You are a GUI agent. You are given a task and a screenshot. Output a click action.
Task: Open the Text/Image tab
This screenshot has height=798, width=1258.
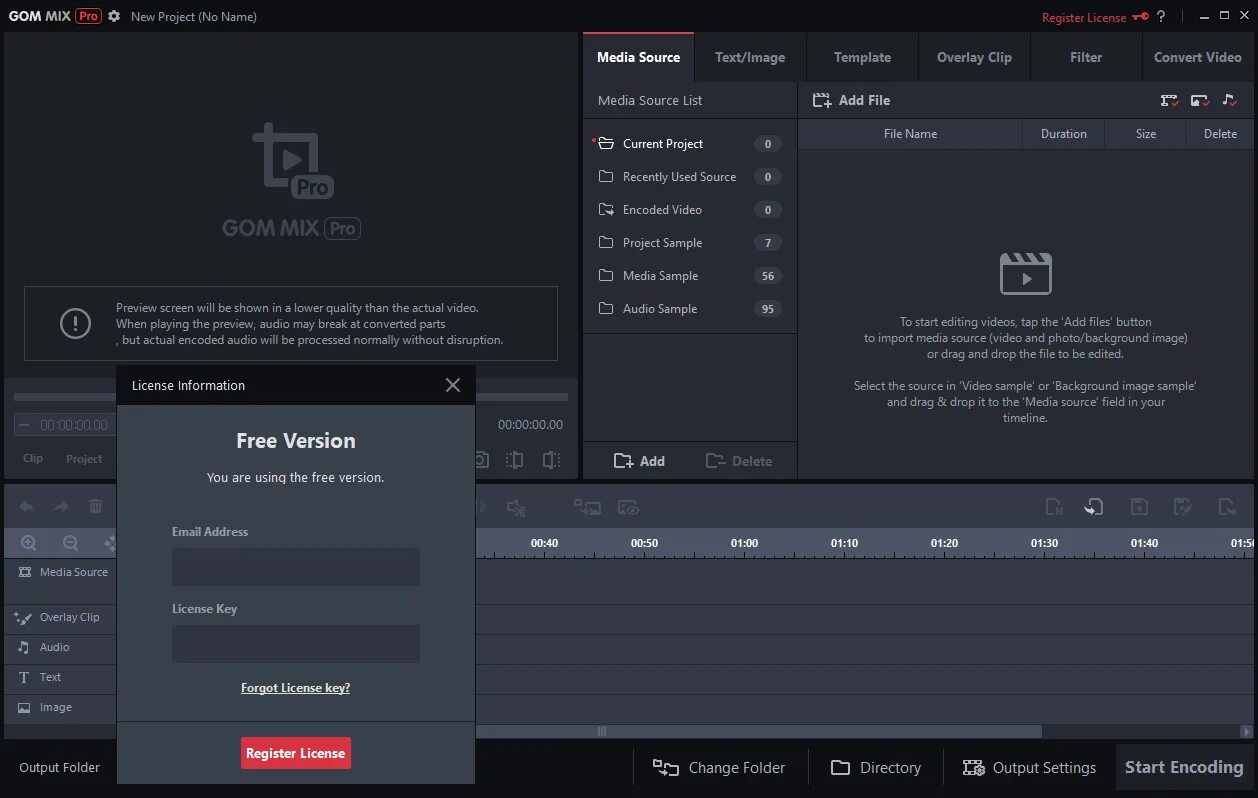[x=750, y=57]
